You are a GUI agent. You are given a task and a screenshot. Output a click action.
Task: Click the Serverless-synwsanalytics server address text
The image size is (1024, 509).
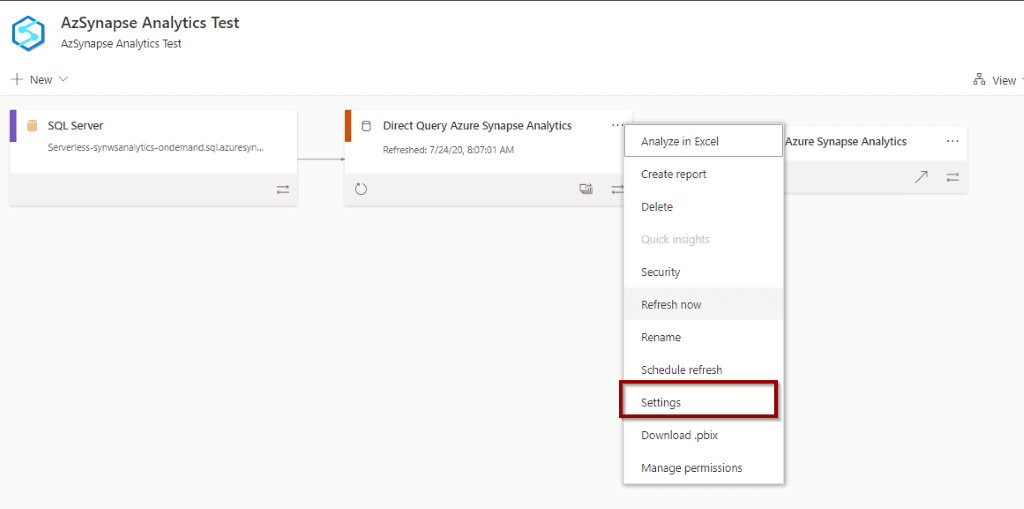[157, 148]
